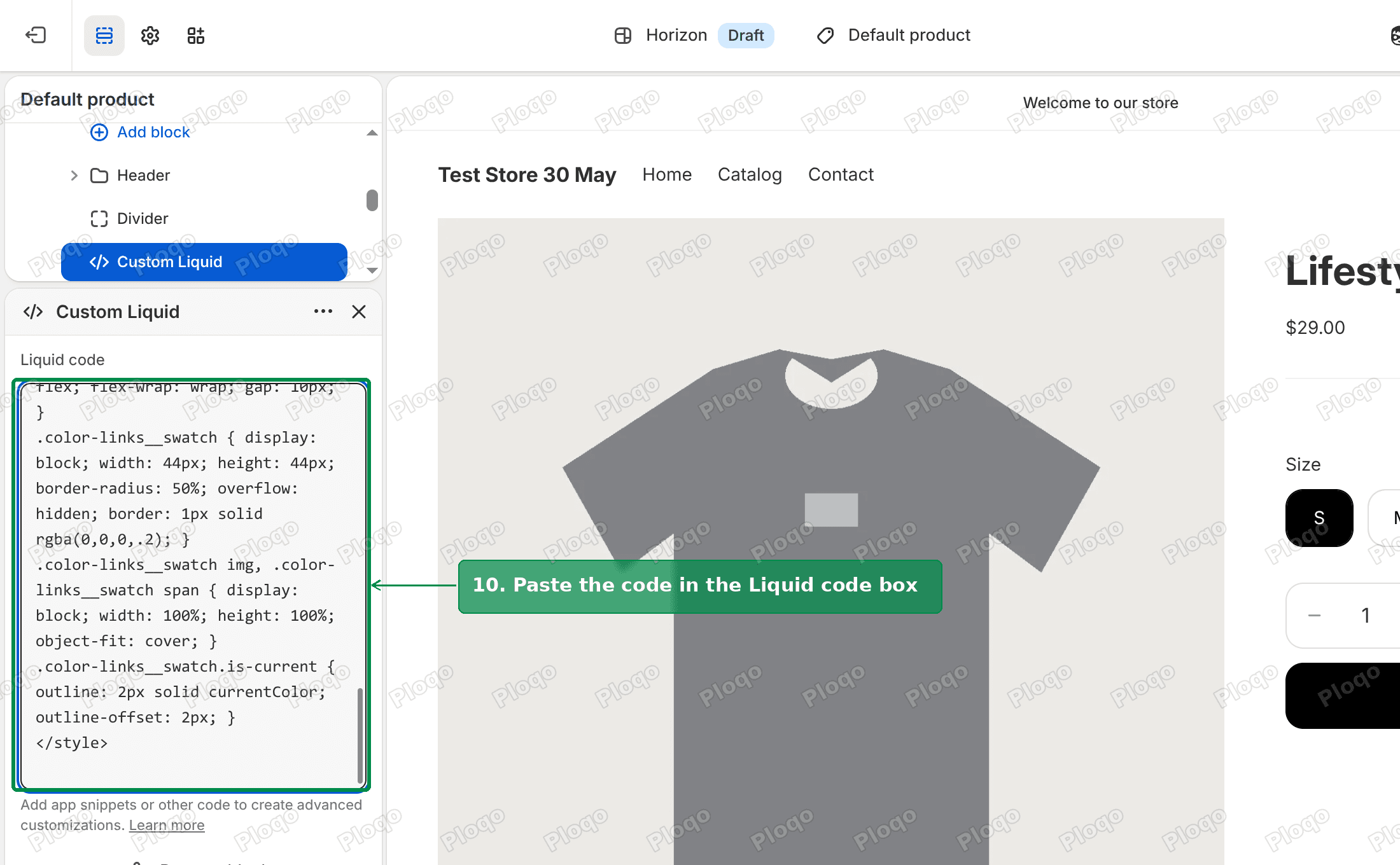Click the sidebar tree scroll-down arrow
Viewport: 1400px width, 865px height.
click(x=372, y=270)
